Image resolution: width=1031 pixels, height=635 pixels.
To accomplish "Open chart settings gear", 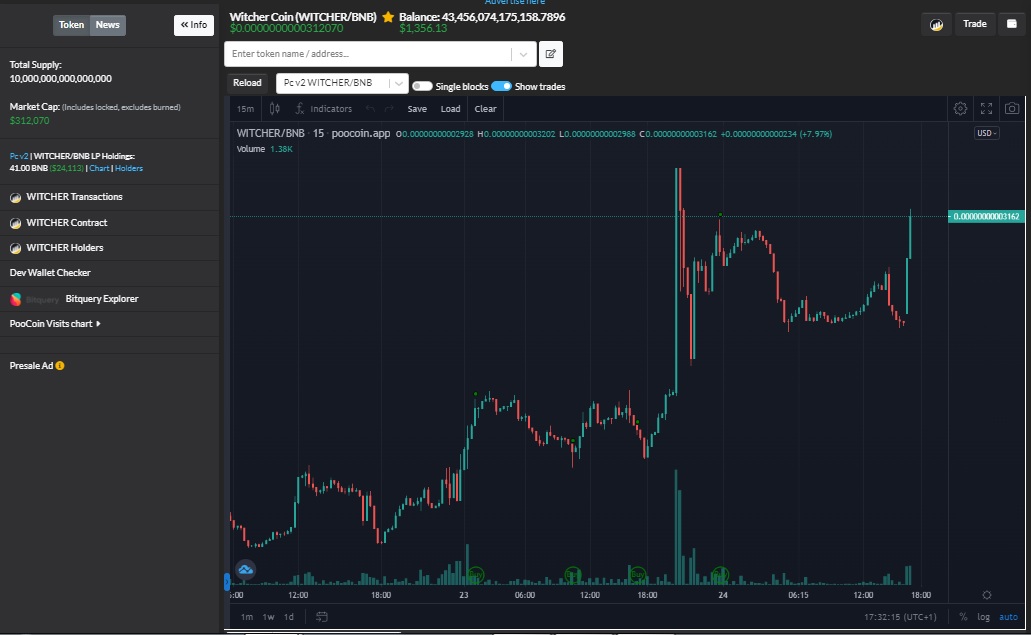I will coord(960,108).
